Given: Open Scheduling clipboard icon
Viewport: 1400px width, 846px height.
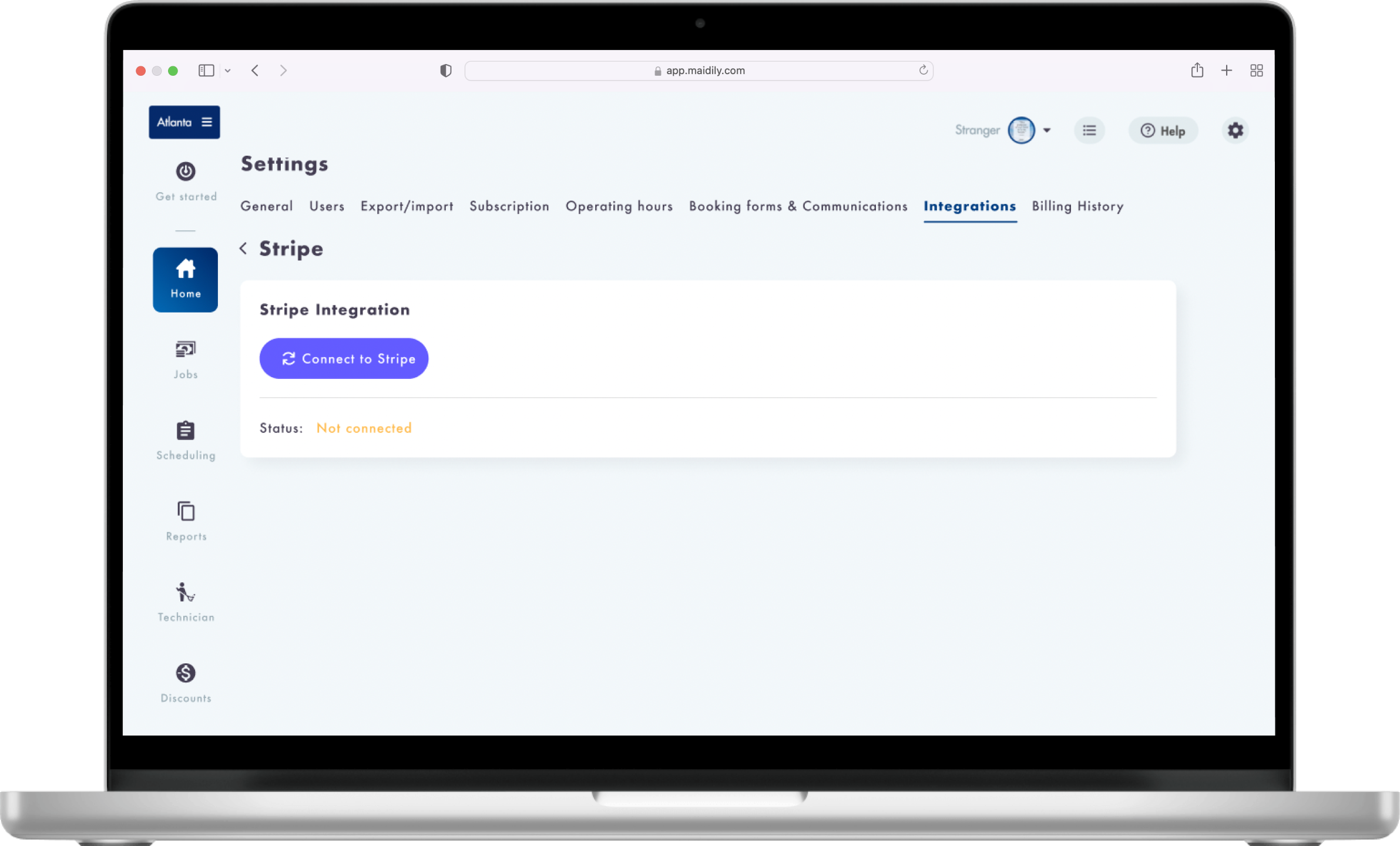Looking at the screenshot, I should (x=186, y=431).
